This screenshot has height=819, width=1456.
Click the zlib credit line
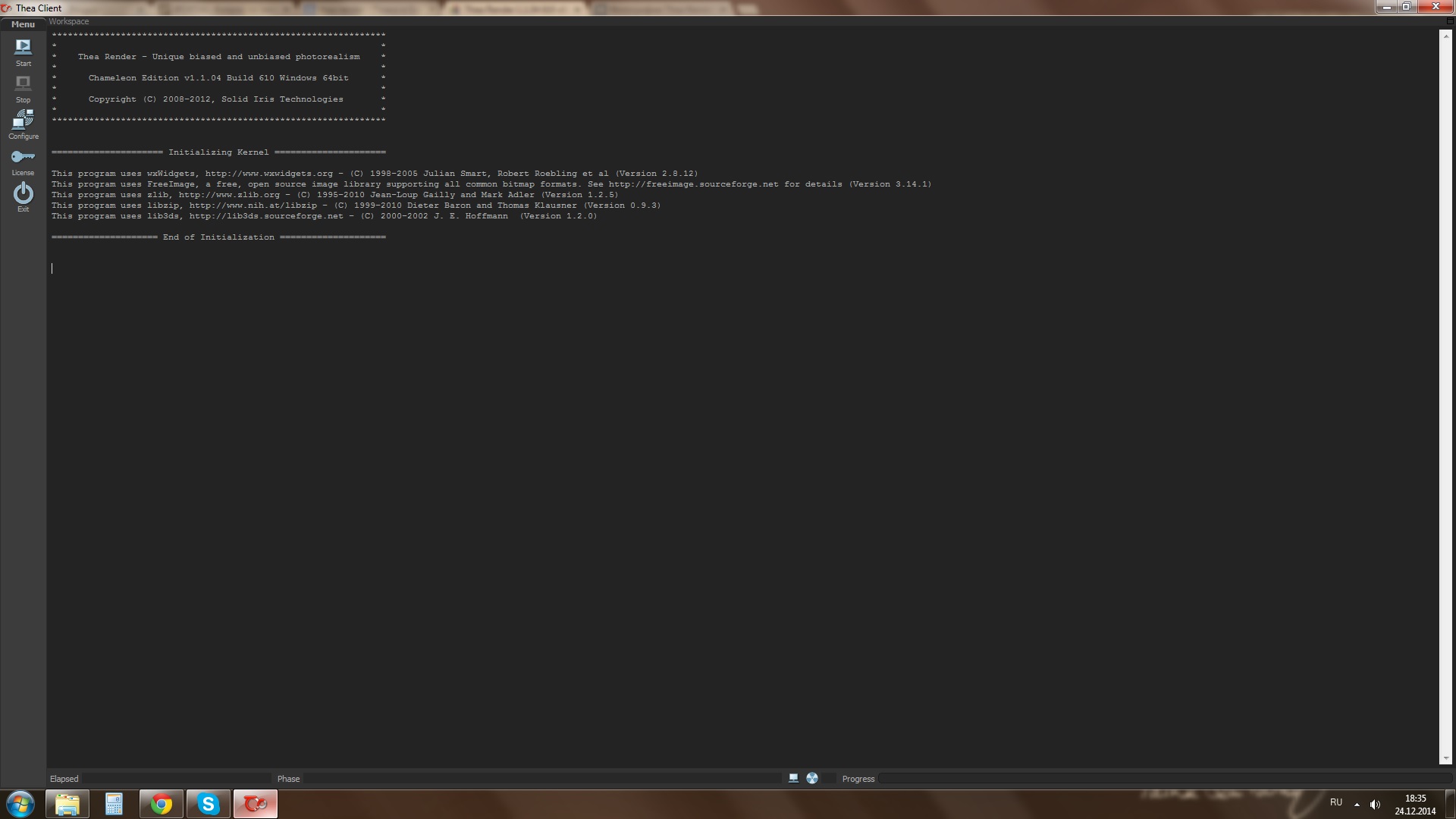pos(334,195)
